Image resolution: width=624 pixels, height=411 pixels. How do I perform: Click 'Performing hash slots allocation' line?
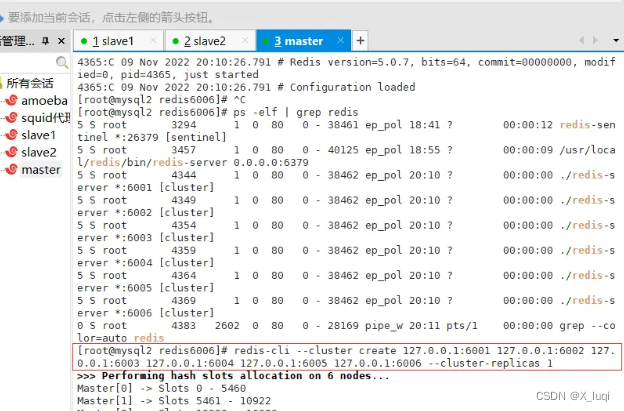point(233,376)
